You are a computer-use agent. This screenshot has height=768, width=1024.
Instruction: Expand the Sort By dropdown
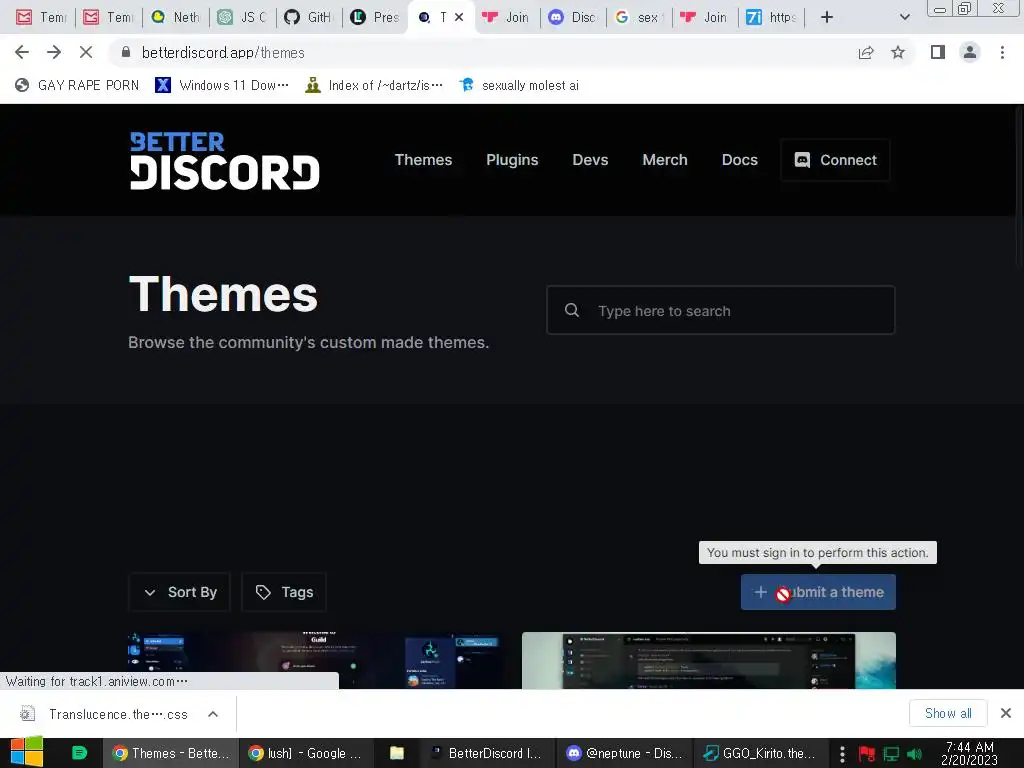[180, 592]
